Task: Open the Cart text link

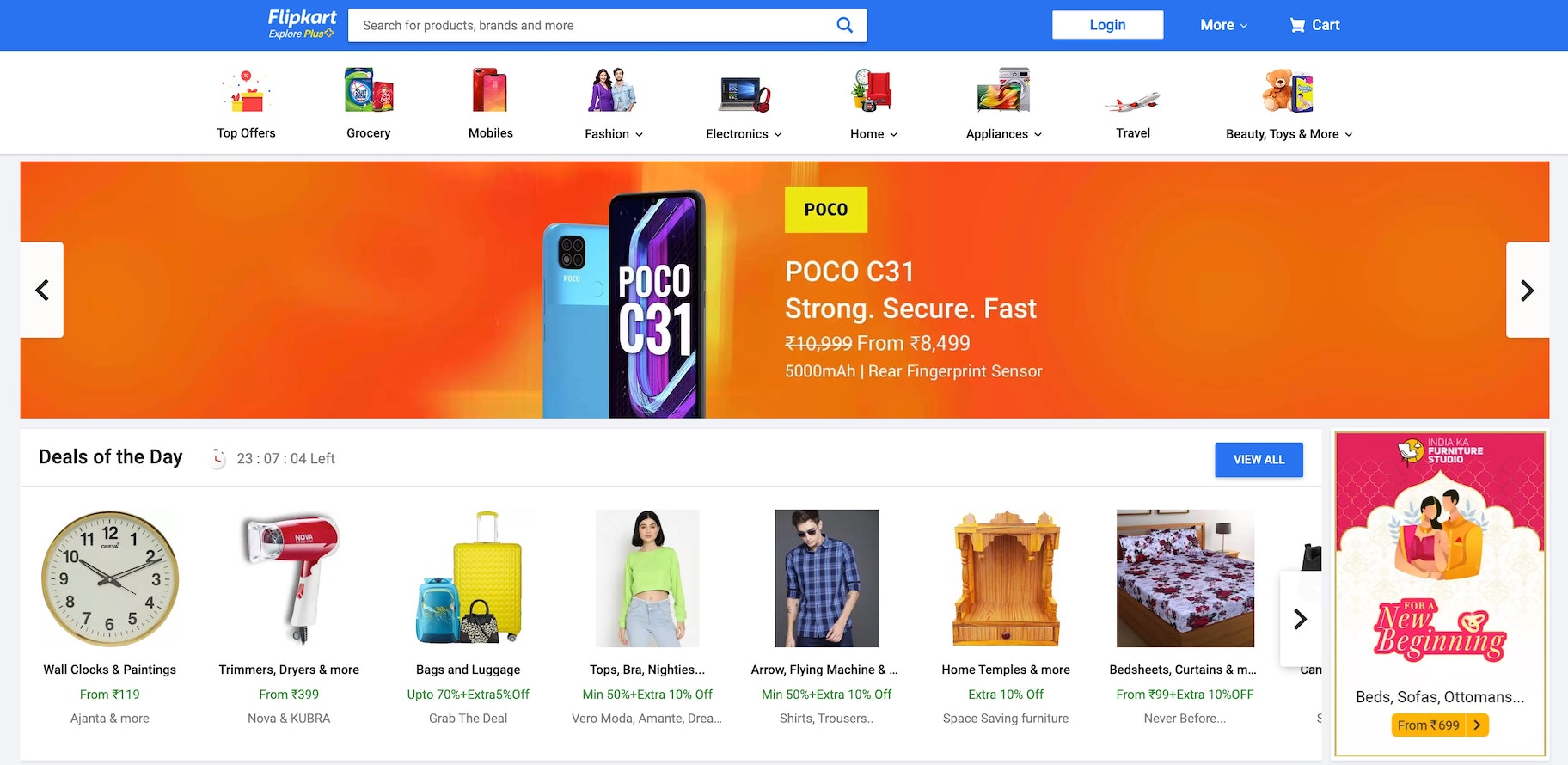Action: coord(1326,25)
